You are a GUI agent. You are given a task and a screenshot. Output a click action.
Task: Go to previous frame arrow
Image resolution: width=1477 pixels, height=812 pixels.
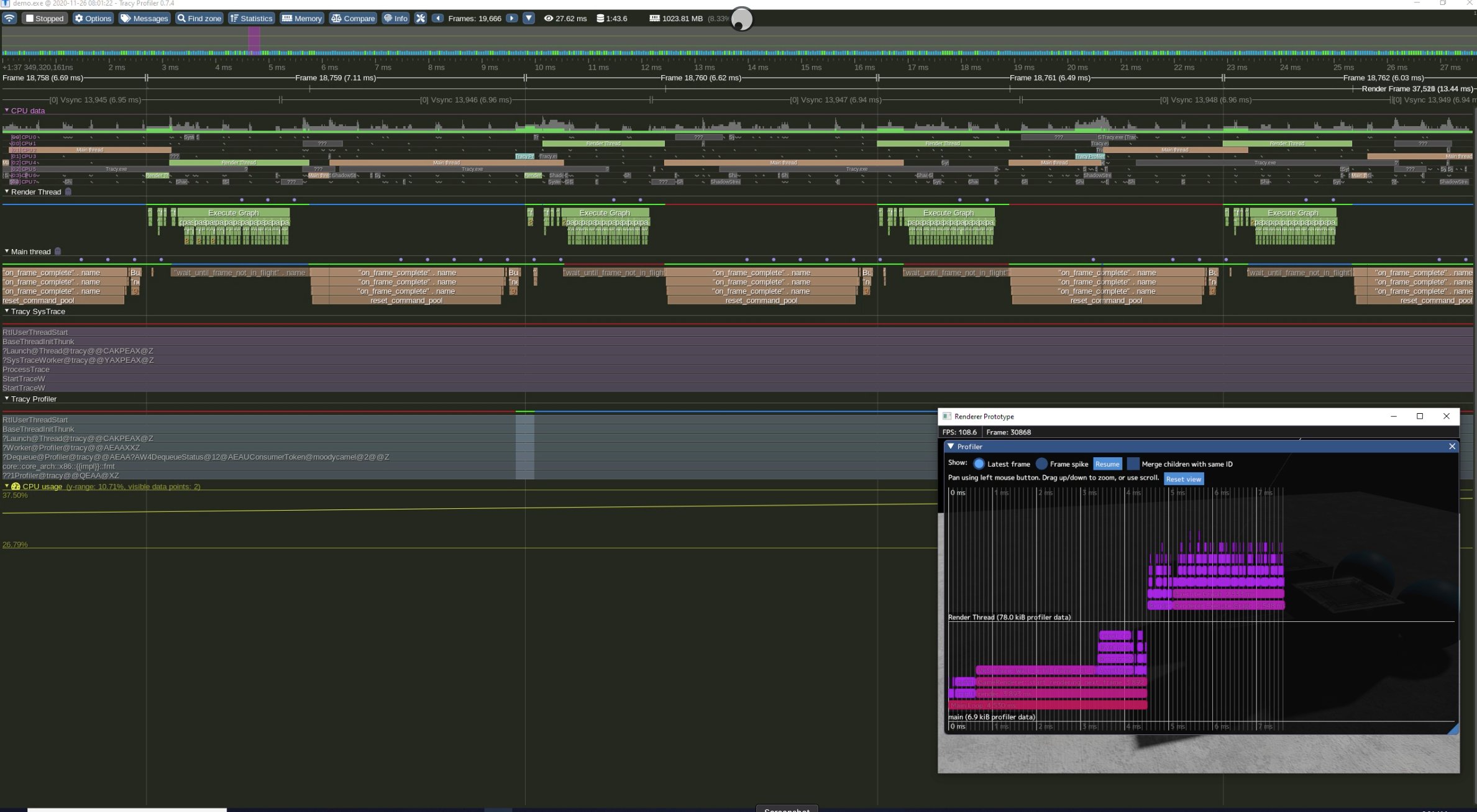point(438,18)
